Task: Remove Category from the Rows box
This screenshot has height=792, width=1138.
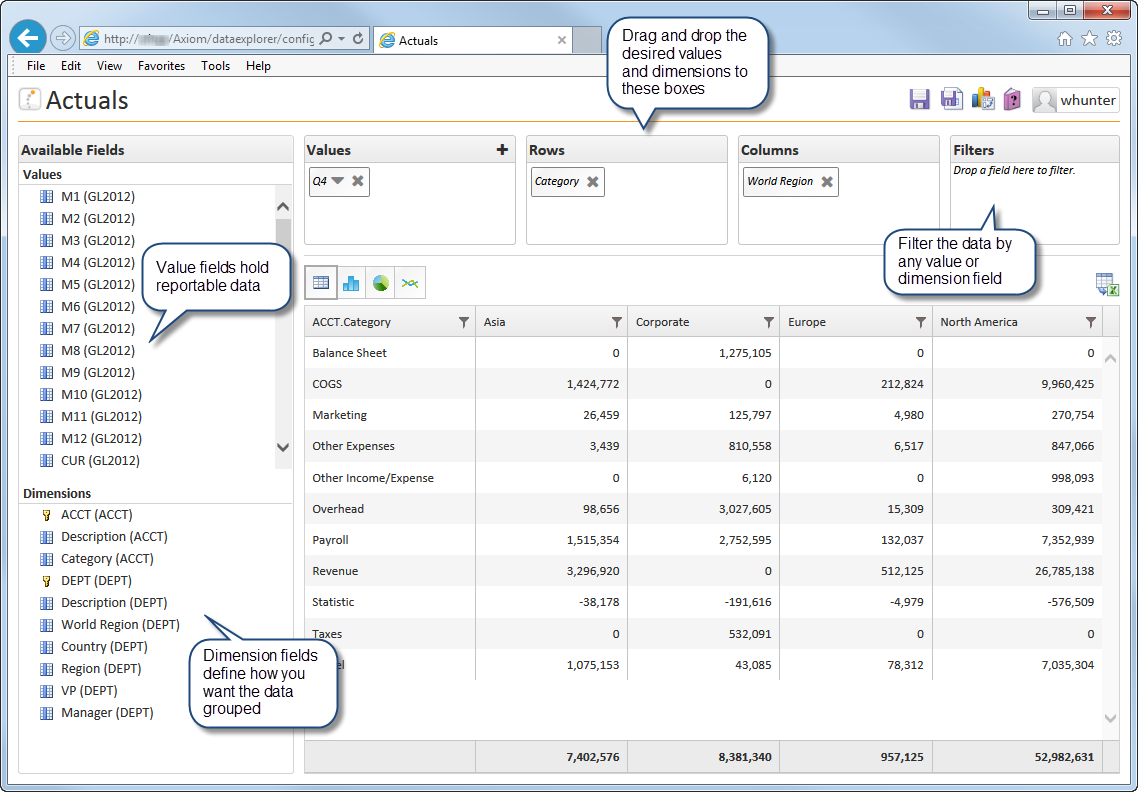Action: pyautogui.click(x=593, y=181)
